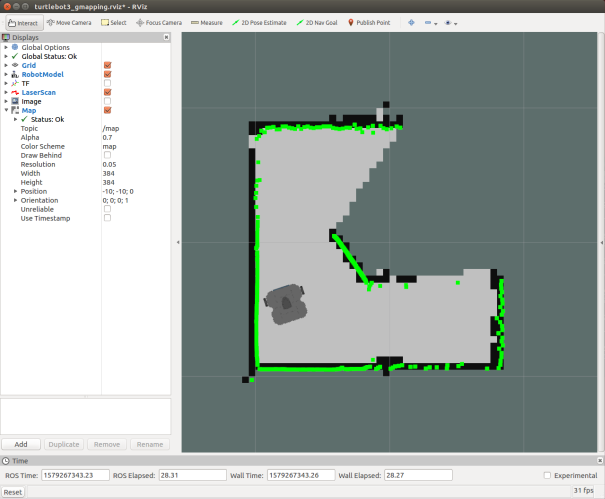Toggle the LaserScan display checkbox
This screenshot has height=499, width=605.
point(107,92)
